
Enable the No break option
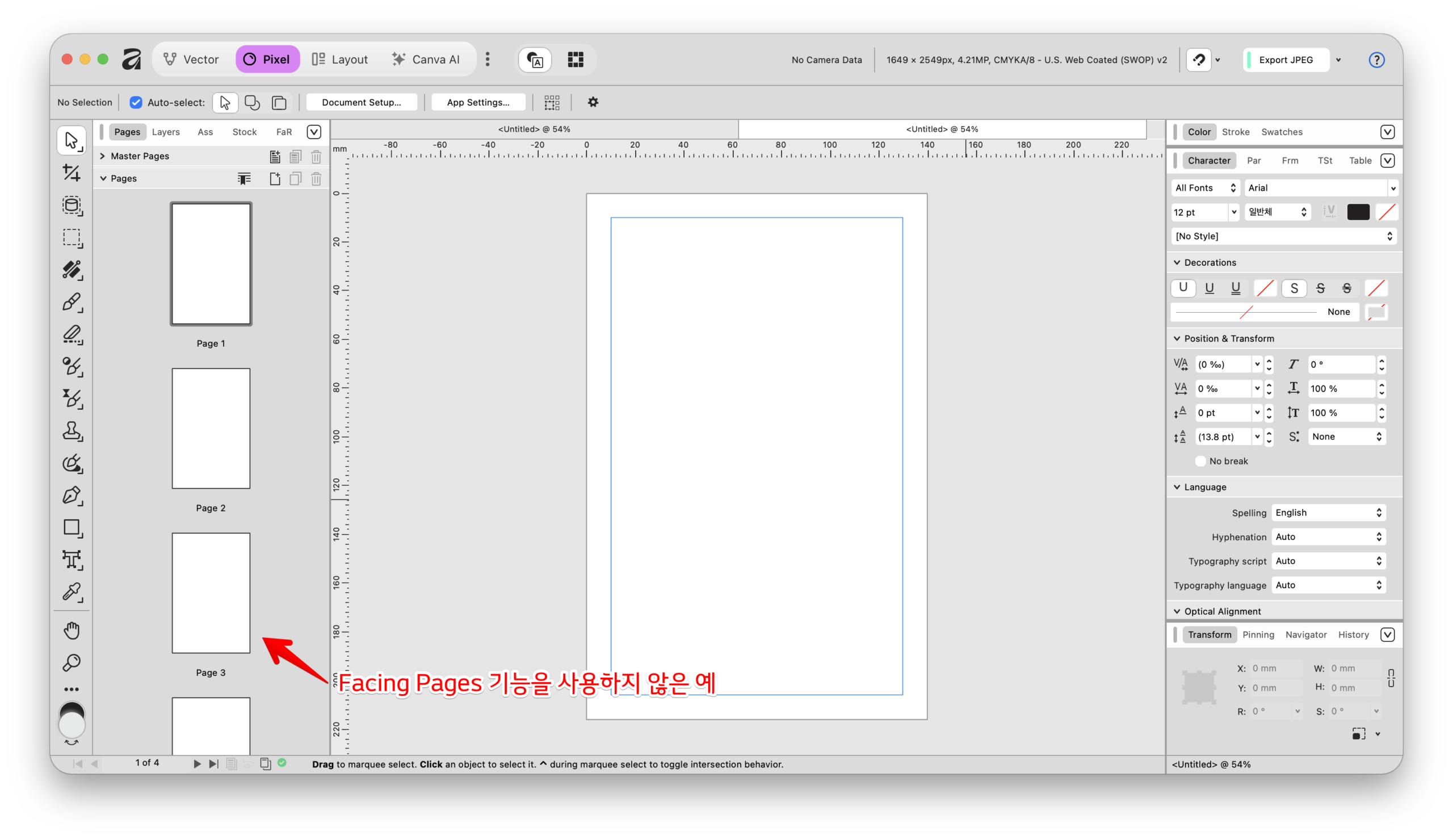click(x=1200, y=461)
